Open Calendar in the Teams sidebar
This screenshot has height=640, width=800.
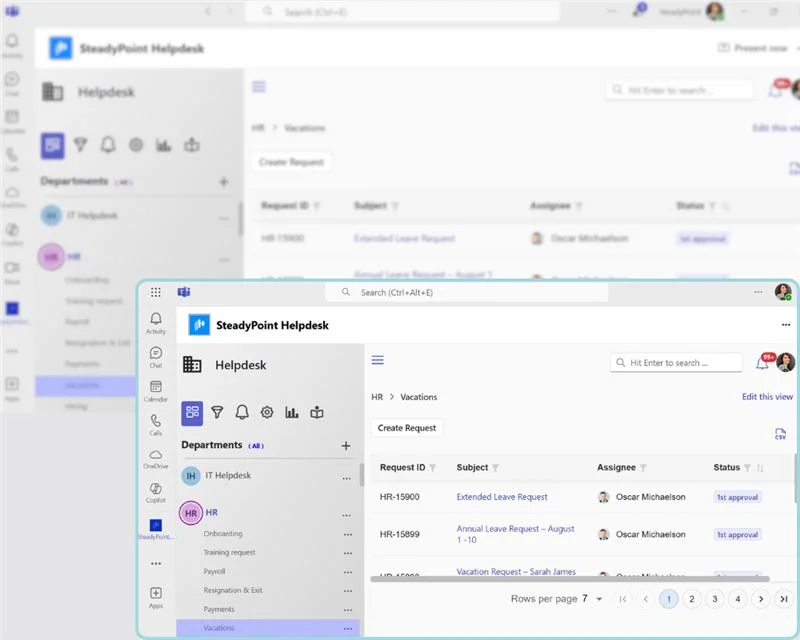[x=156, y=391]
